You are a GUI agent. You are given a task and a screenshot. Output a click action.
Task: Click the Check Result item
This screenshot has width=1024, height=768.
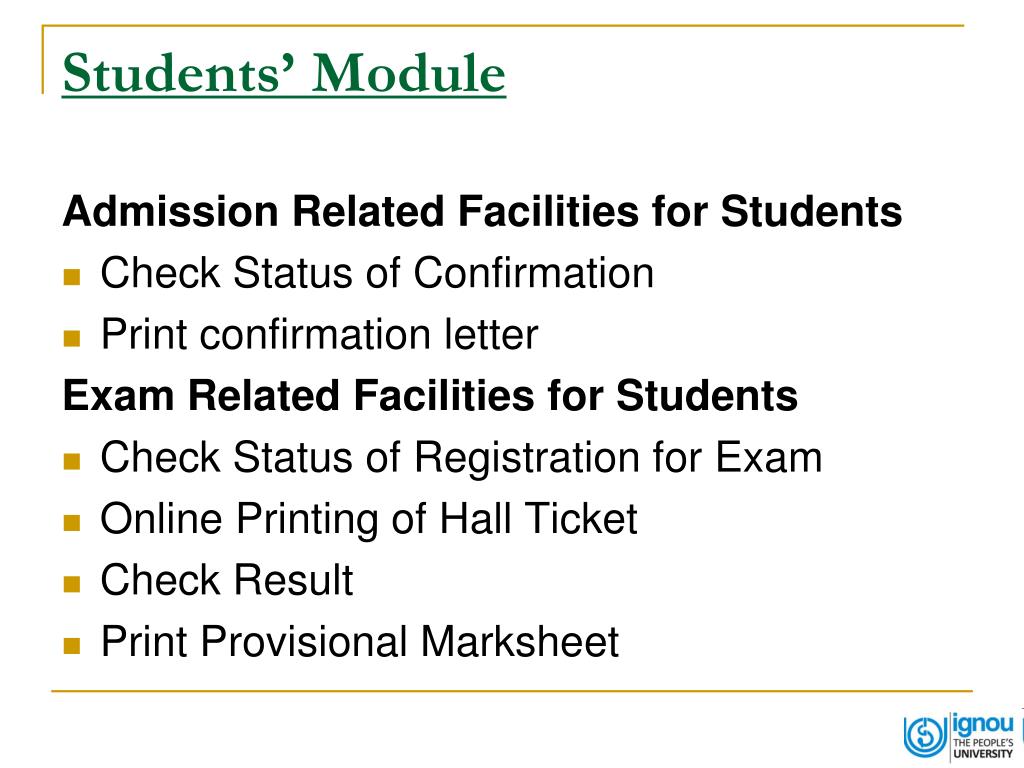[227, 580]
